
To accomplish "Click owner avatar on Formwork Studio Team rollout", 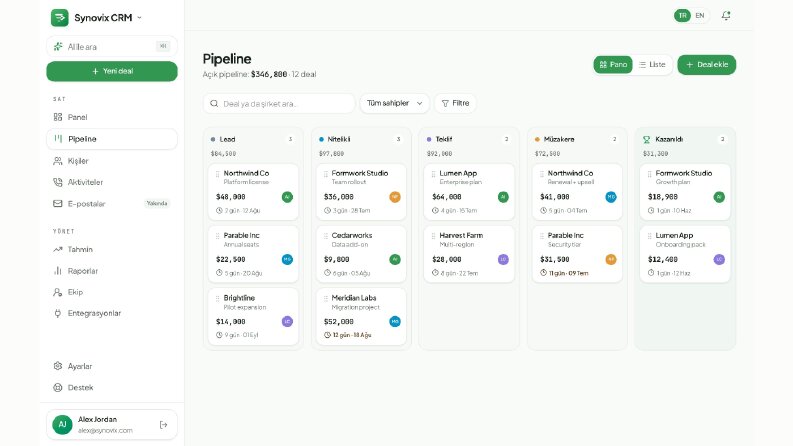I will 395,197.
